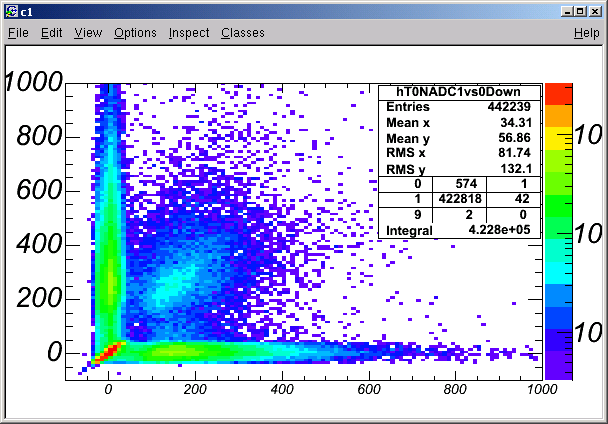Click the x-axis label 400
Viewport: 608px width, 424px height.
282,389
